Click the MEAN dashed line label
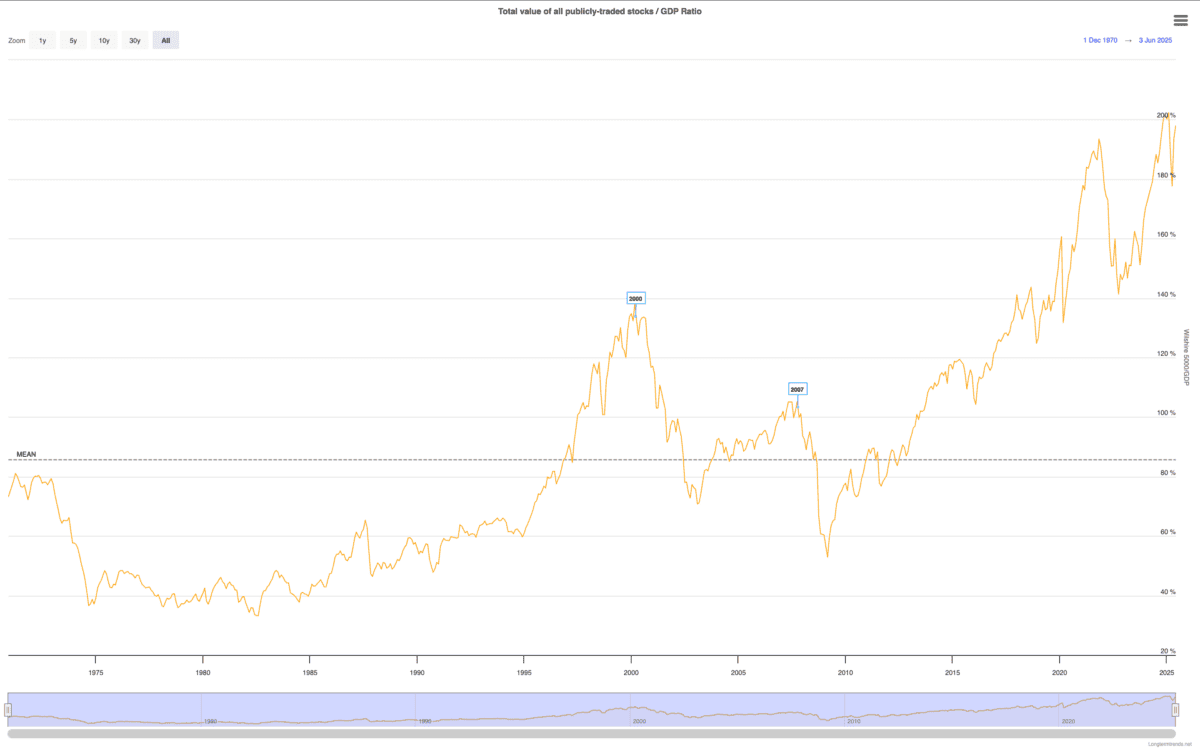 (x=26, y=454)
